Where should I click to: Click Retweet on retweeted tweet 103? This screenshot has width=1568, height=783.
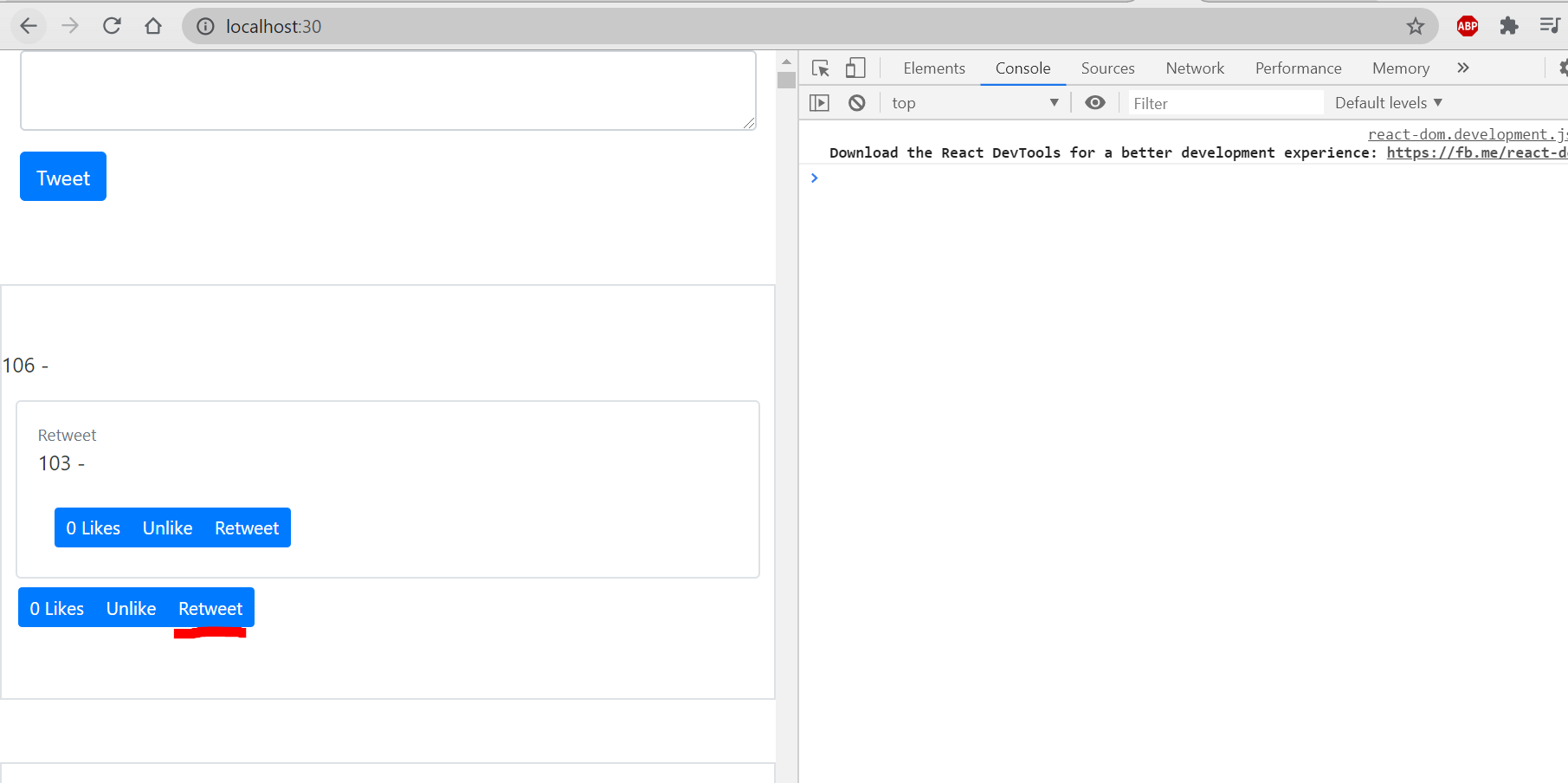click(247, 527)
